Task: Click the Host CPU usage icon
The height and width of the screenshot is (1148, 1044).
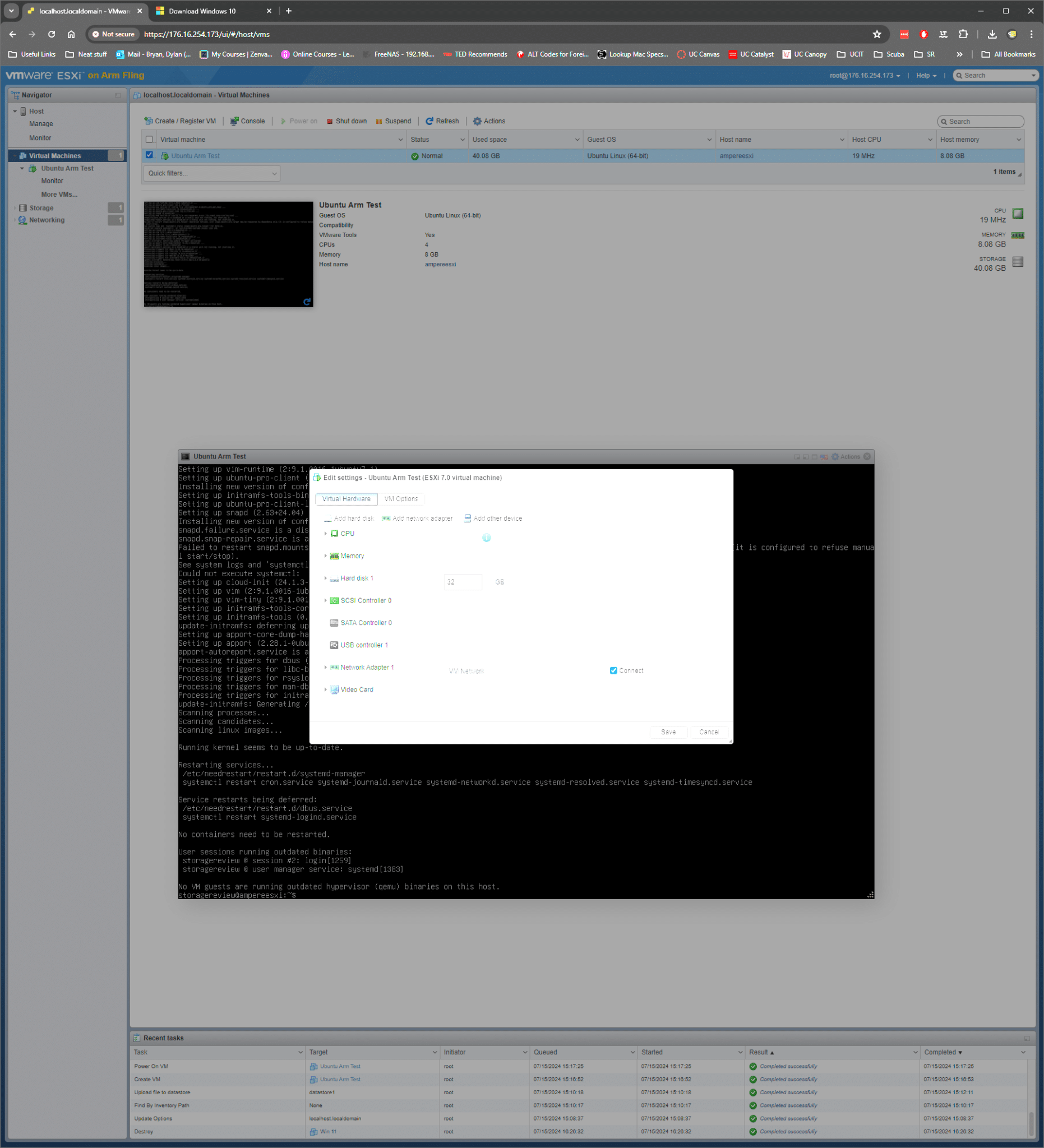Action: click(x=1018, y=214)
